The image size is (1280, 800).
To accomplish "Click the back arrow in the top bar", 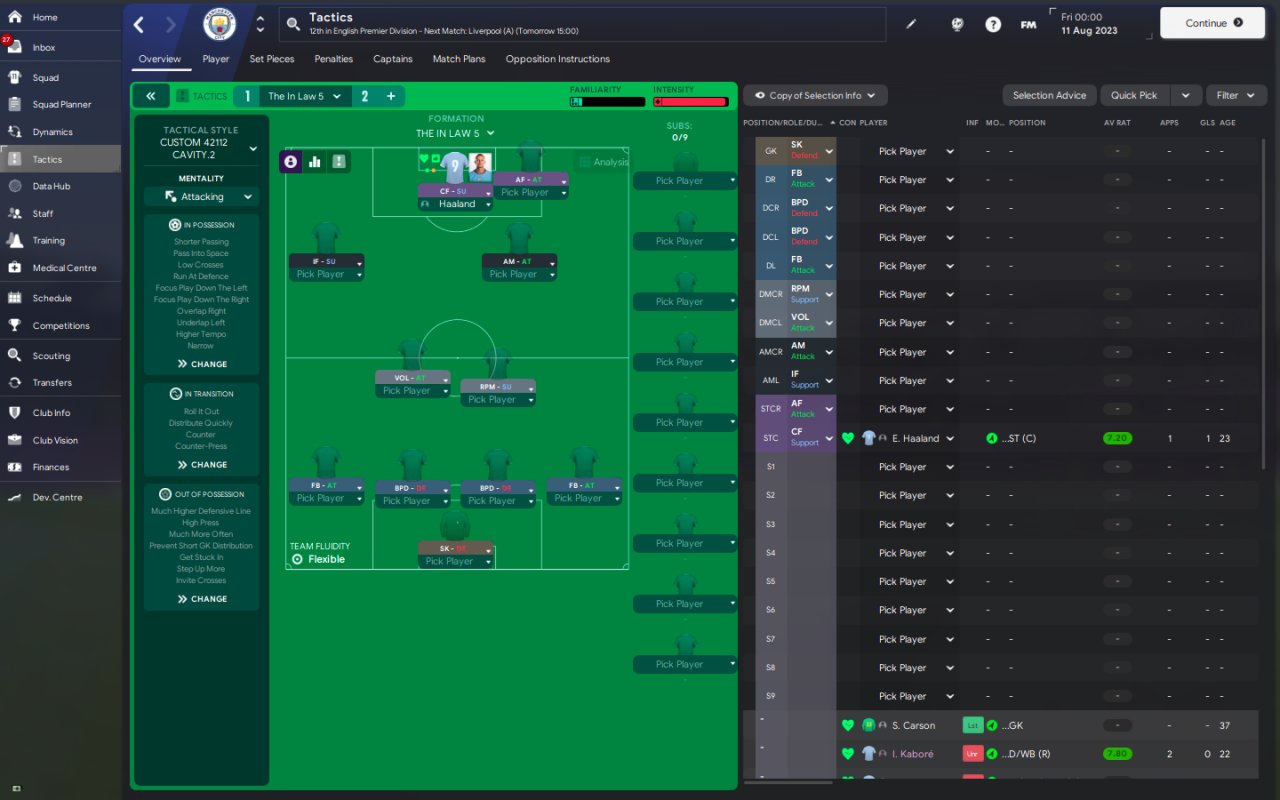I will pyautogui.click(x=139, y=25).
